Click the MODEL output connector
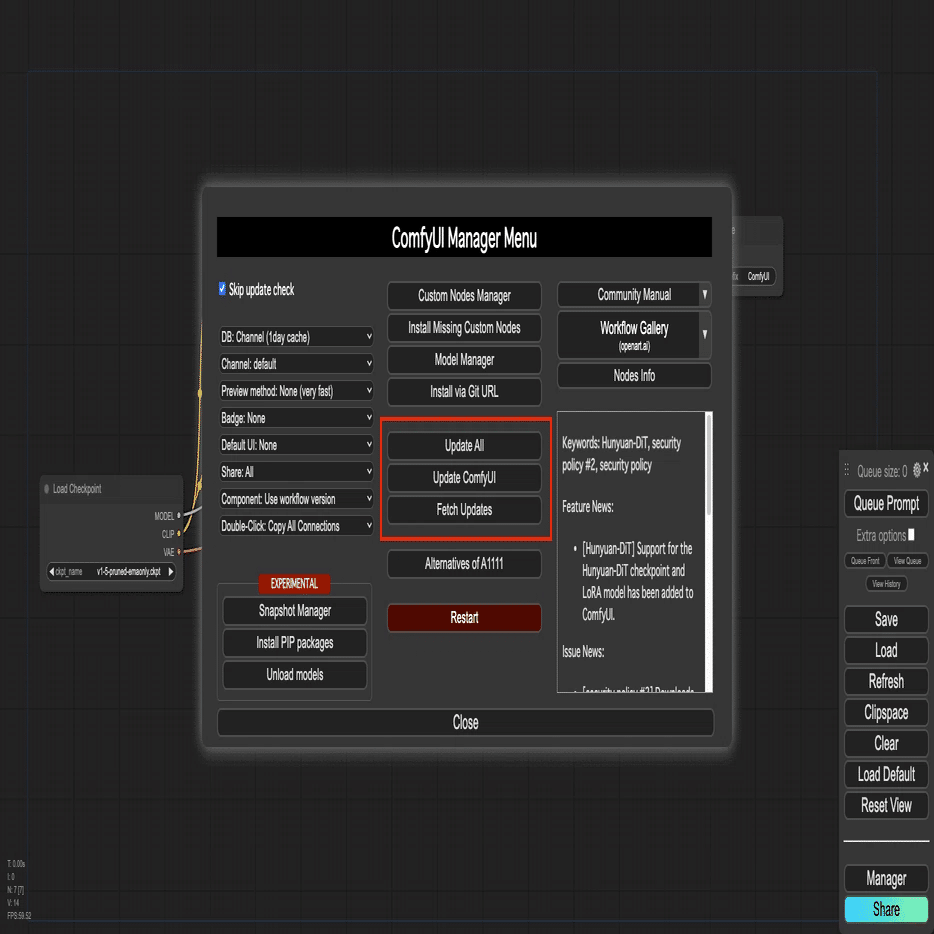 coord(179,516)
